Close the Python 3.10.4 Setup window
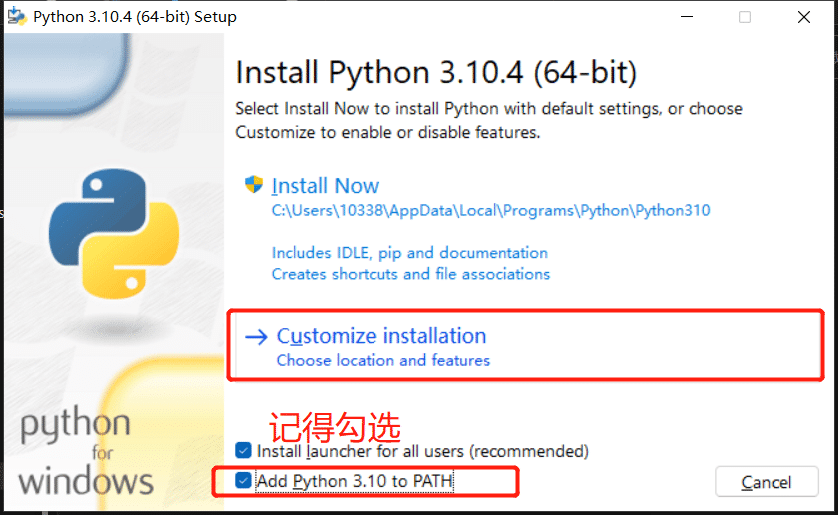 pyautogui.click(x=804, y=17)
